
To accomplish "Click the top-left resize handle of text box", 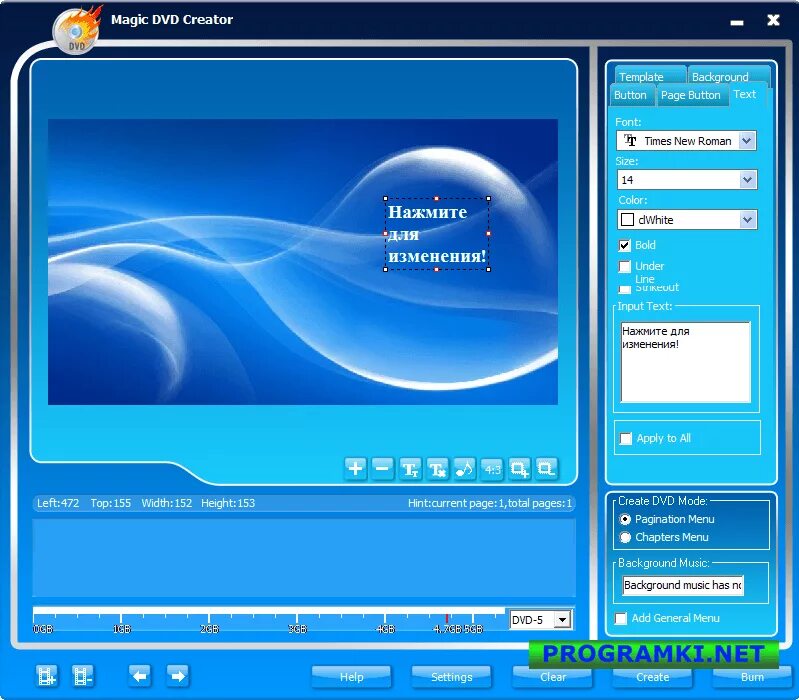I will (x=385, y=199).
